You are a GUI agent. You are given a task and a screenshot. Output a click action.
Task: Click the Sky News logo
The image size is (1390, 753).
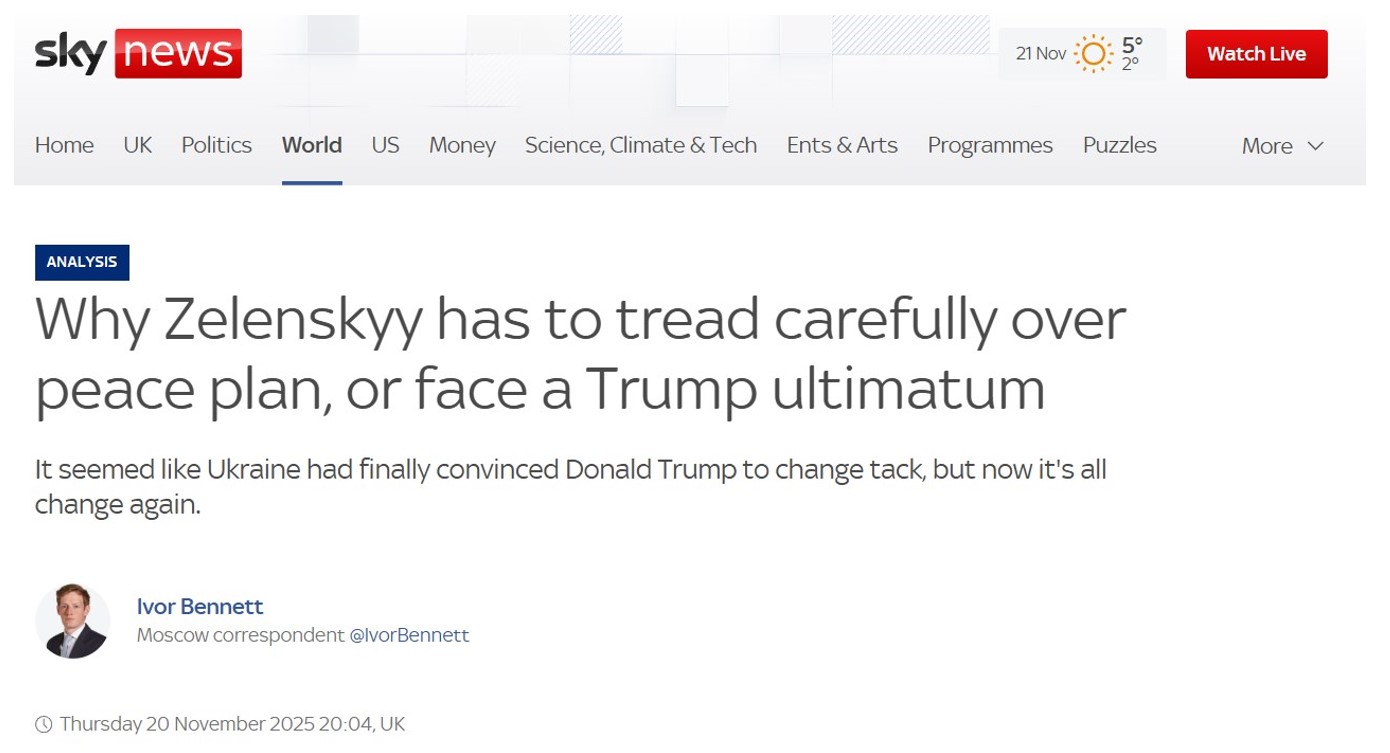138,53
